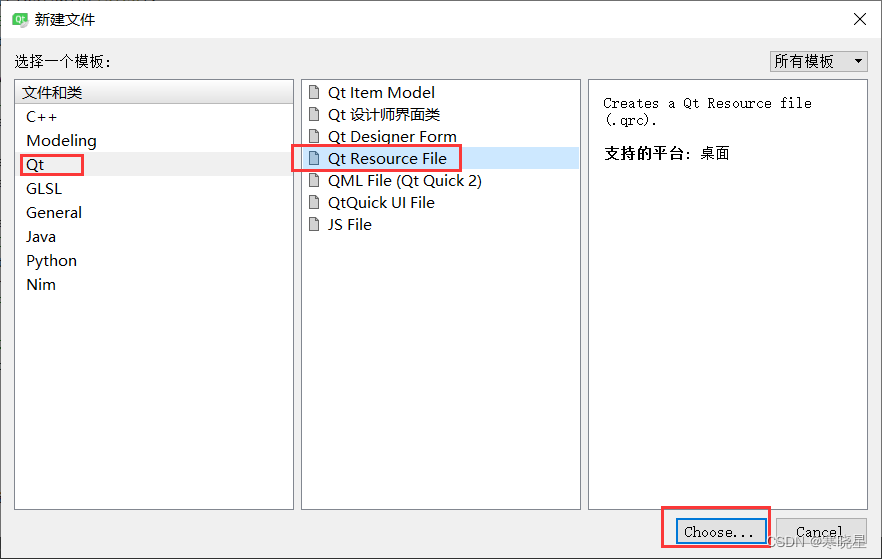Select the Java category
882x559 pixels.
(154, 237)
